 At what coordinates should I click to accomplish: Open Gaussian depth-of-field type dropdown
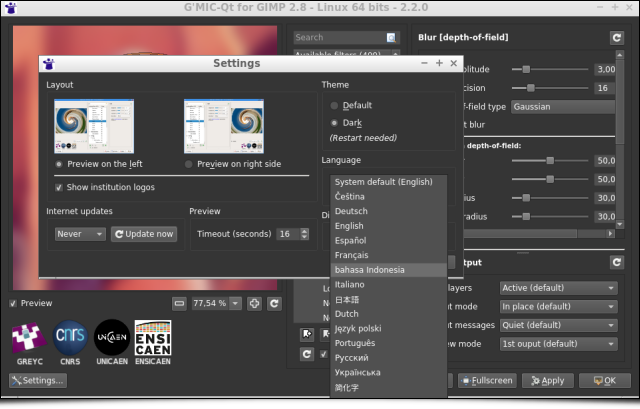click(563, 107)
